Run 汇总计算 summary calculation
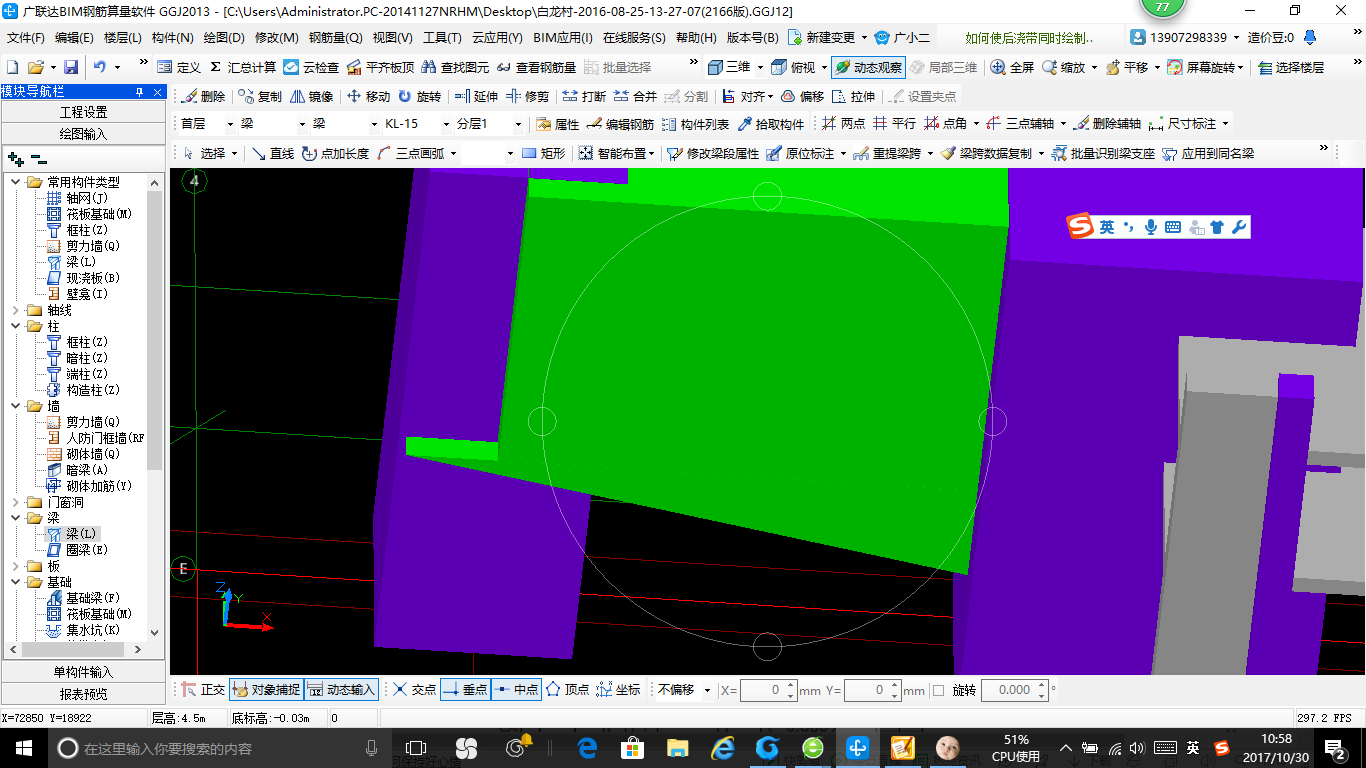The image size is (1366, 768). (243, 67)
